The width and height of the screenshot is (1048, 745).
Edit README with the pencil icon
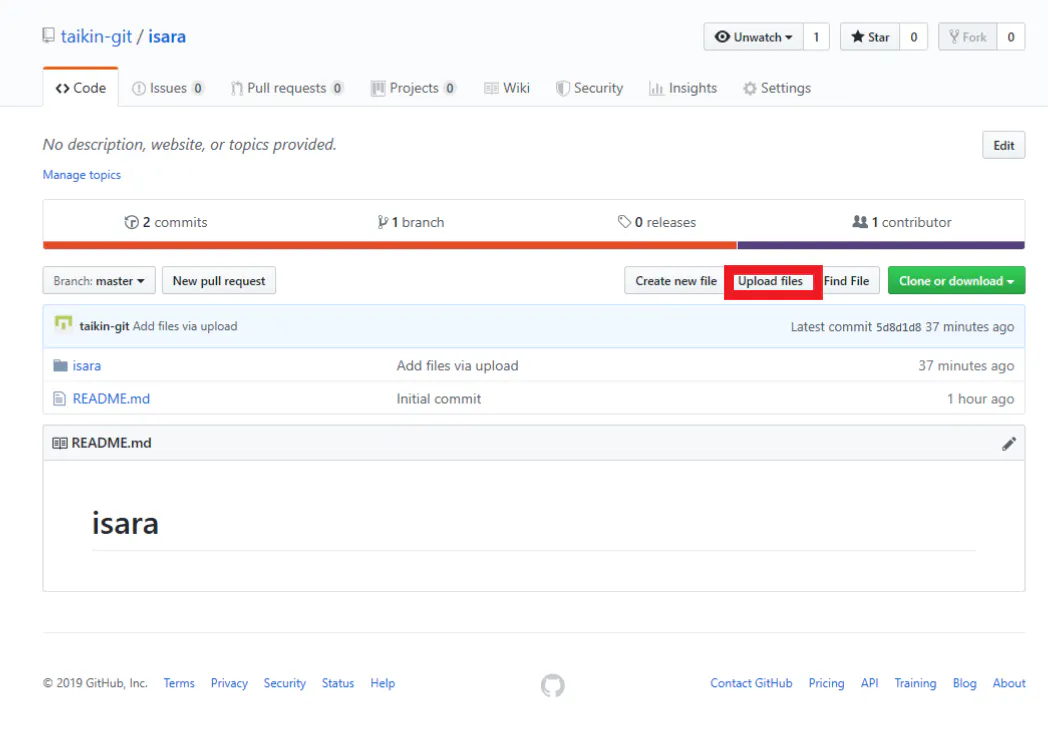[x=1009, y=444]
